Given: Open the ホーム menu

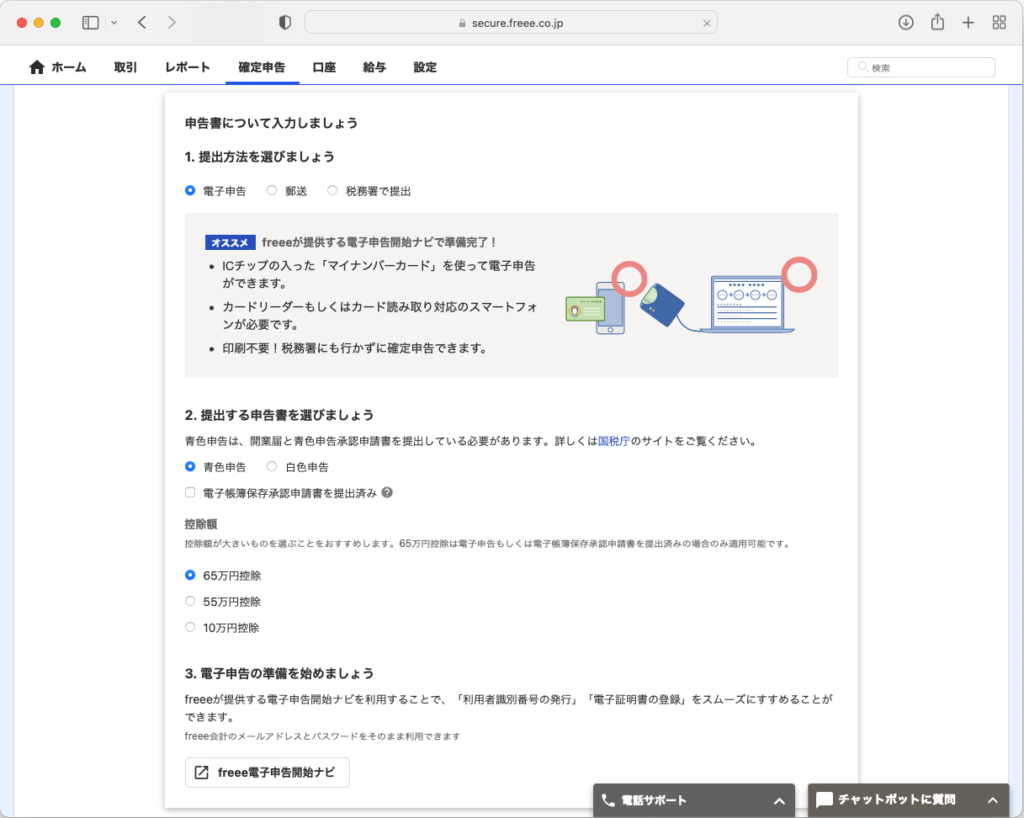Looking at the screenshot, I should [58, 67].
